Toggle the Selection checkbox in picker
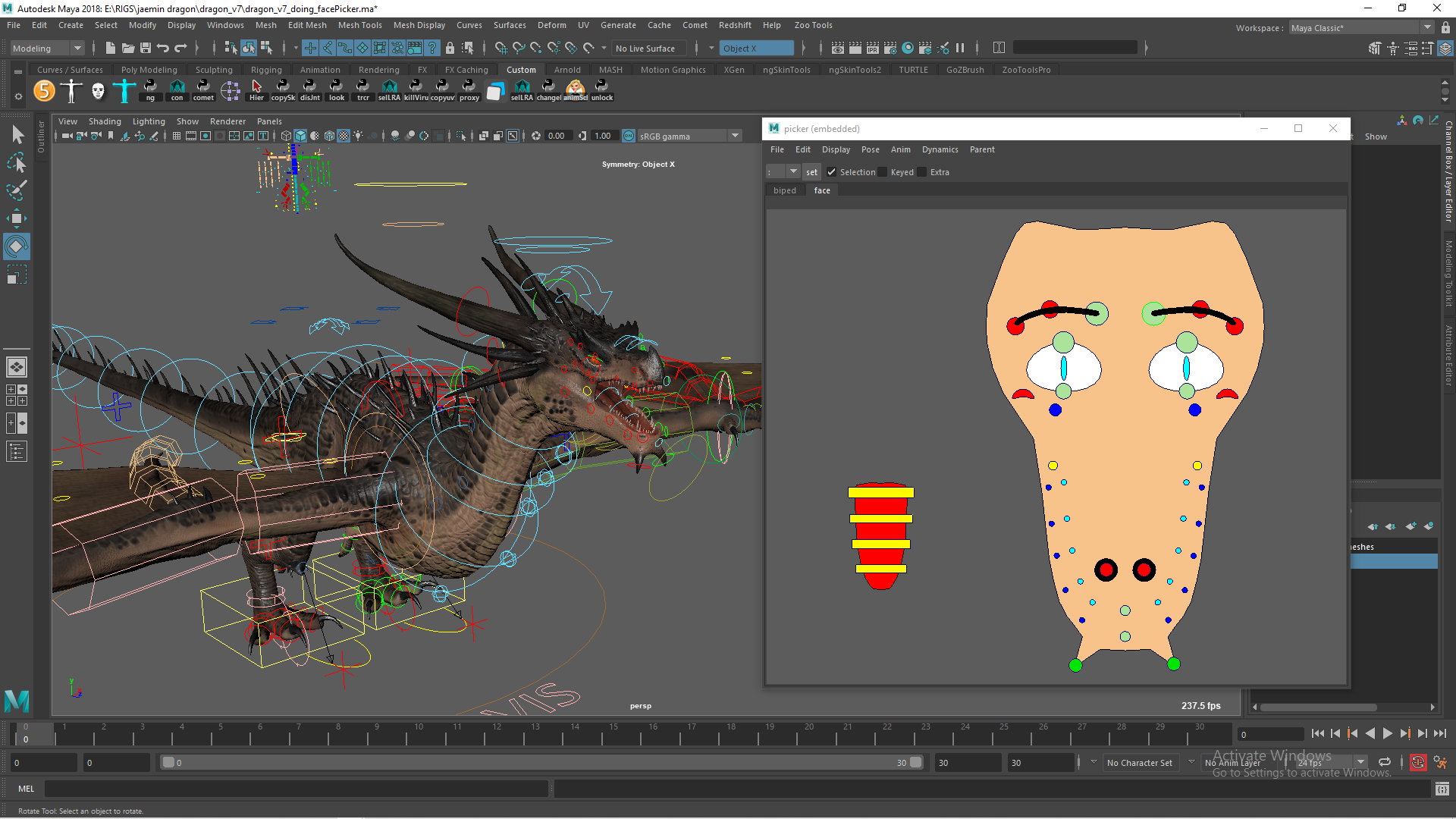1456x819 pixels. 833,172
